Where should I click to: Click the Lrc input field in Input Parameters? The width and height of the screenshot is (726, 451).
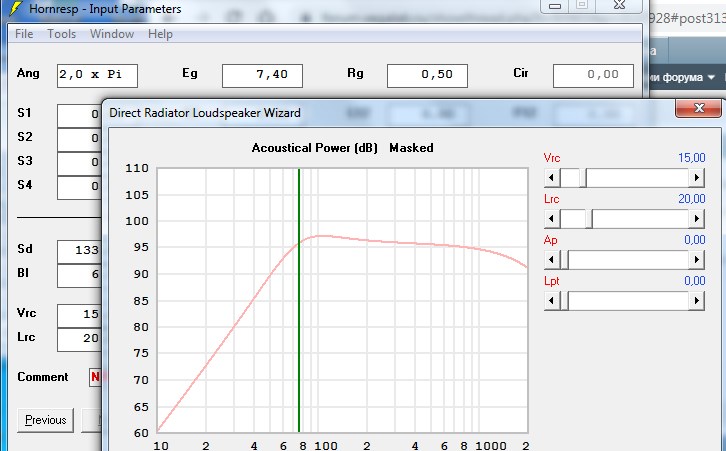79,339
